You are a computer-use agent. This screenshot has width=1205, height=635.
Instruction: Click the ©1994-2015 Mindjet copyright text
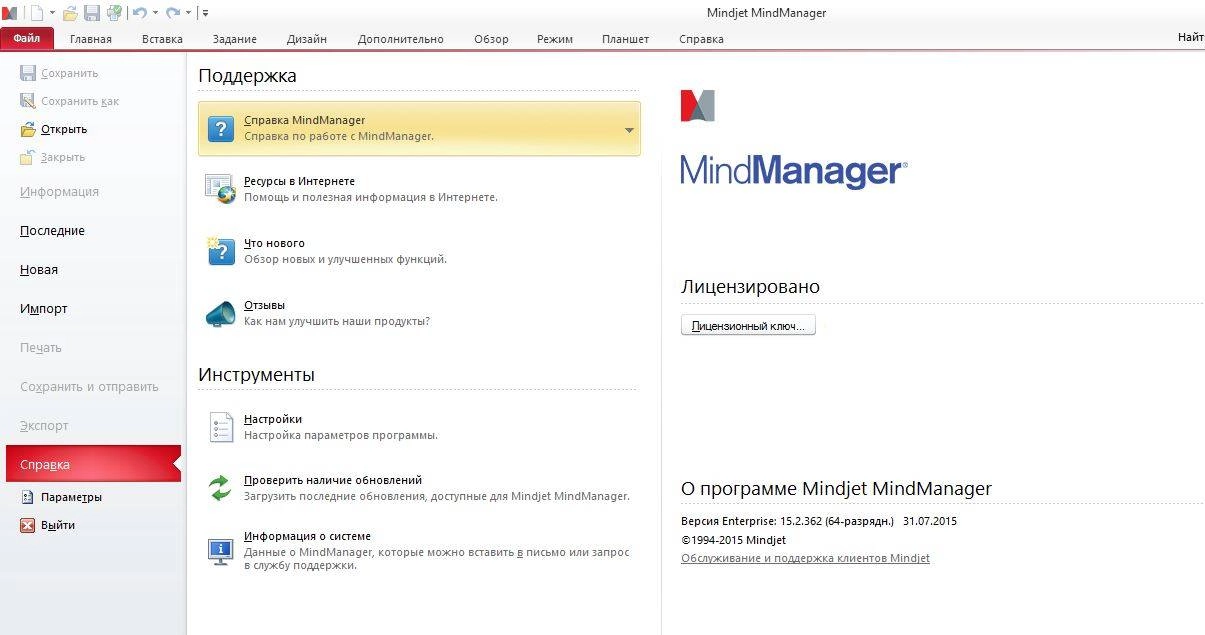pos(733,540)
